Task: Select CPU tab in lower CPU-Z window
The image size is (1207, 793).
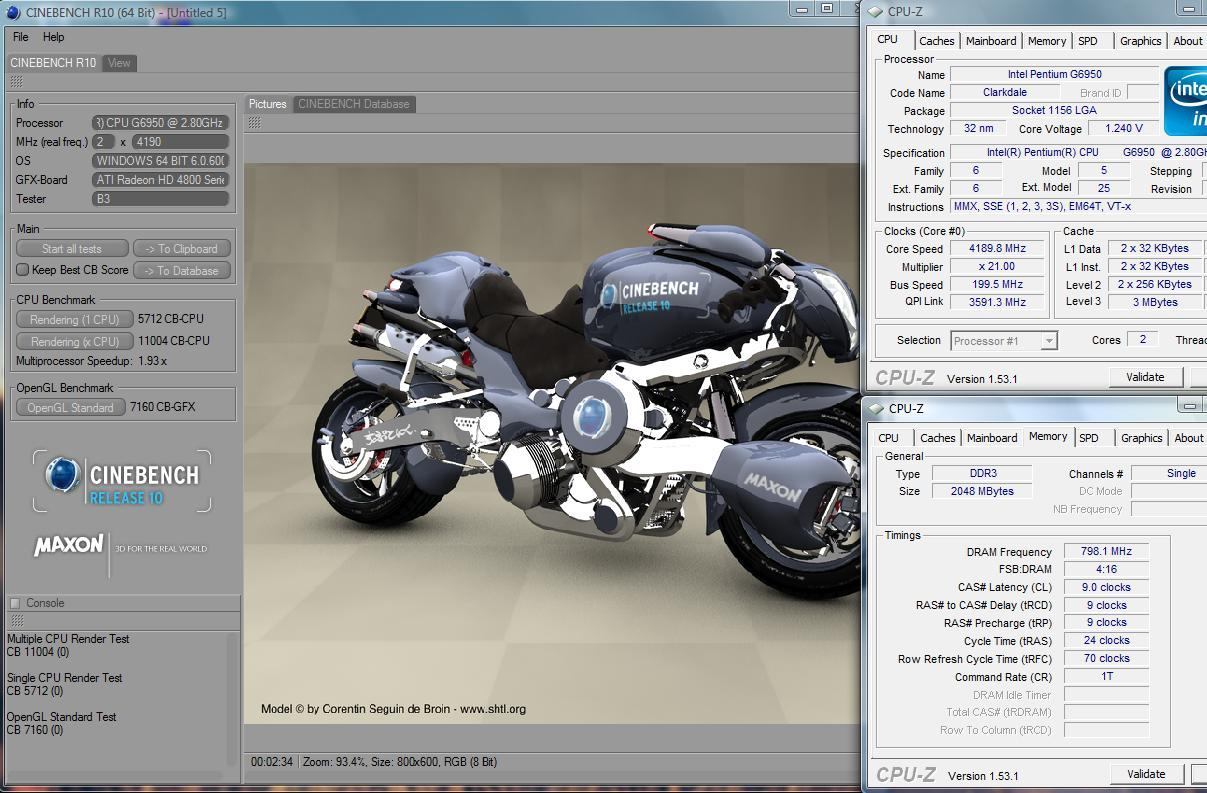Action: [x=888, y=438]
